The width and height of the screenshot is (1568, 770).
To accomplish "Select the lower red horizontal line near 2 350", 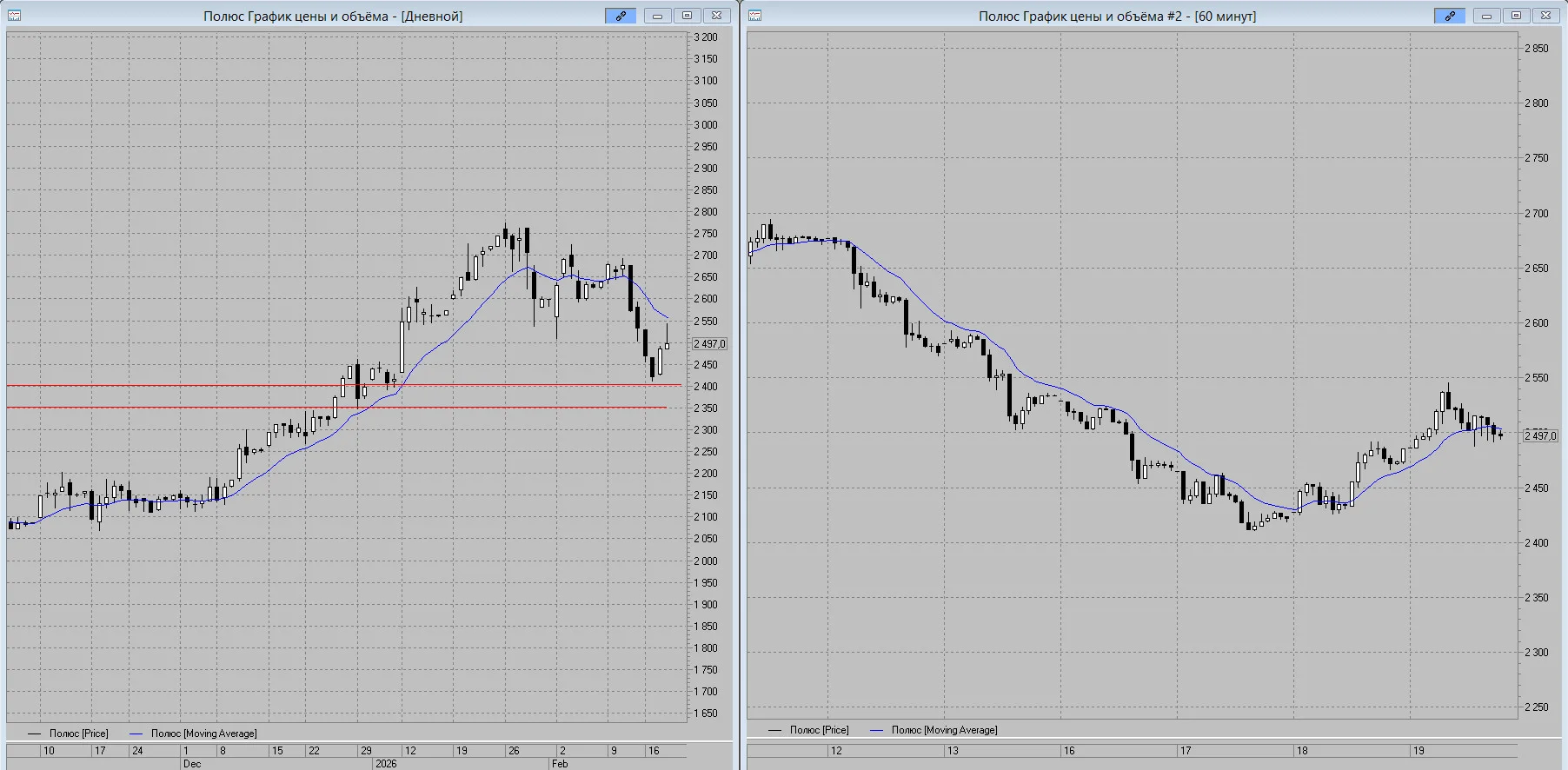I will coord(337,407).
